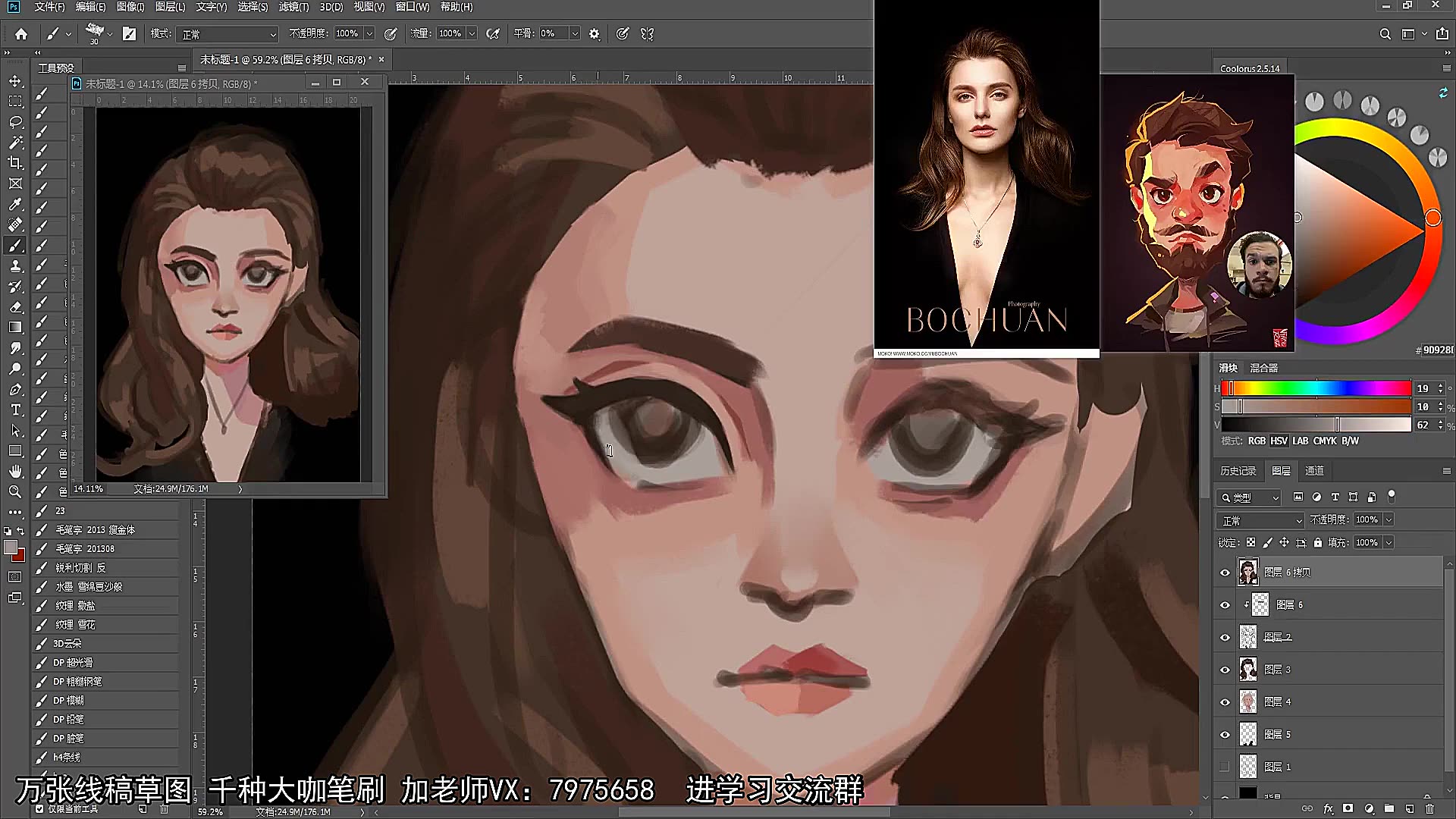The height and width of the screenshot is (819, 1456).
Task: Open brush smoothing options gear
Action: point(595,34)
